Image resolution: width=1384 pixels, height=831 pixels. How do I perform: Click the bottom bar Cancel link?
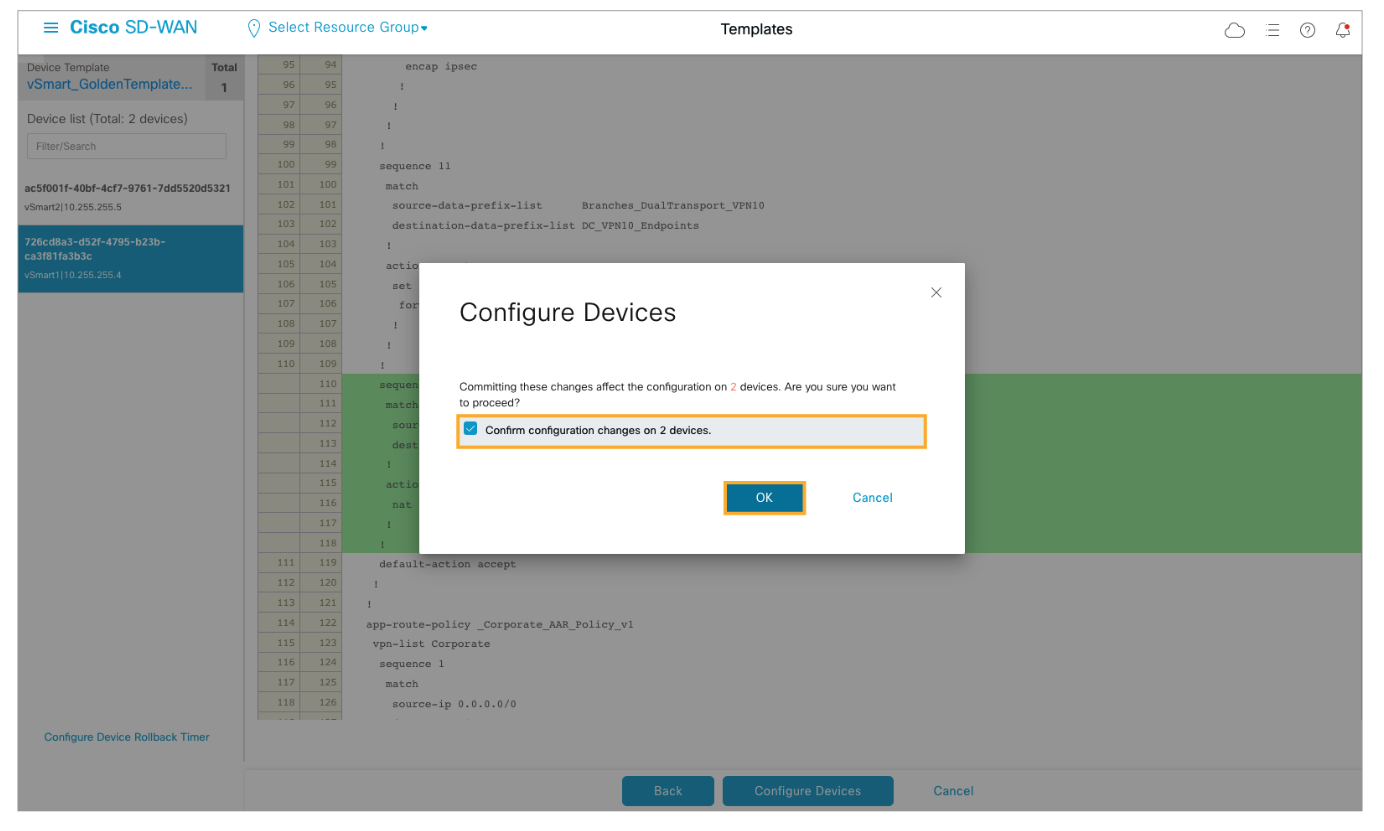[953, 791]
